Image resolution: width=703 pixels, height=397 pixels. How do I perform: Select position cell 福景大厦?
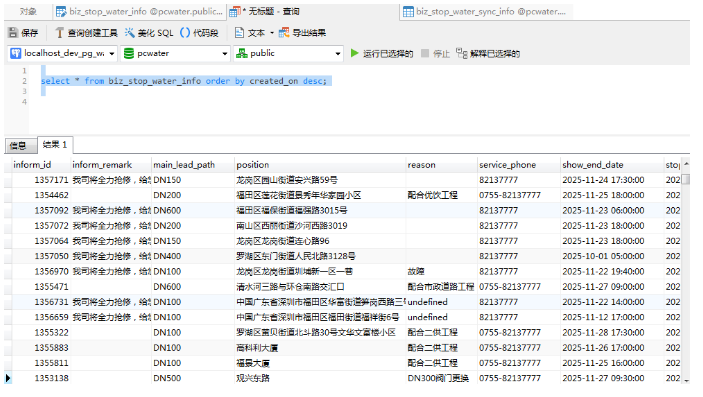coord(320,363)
